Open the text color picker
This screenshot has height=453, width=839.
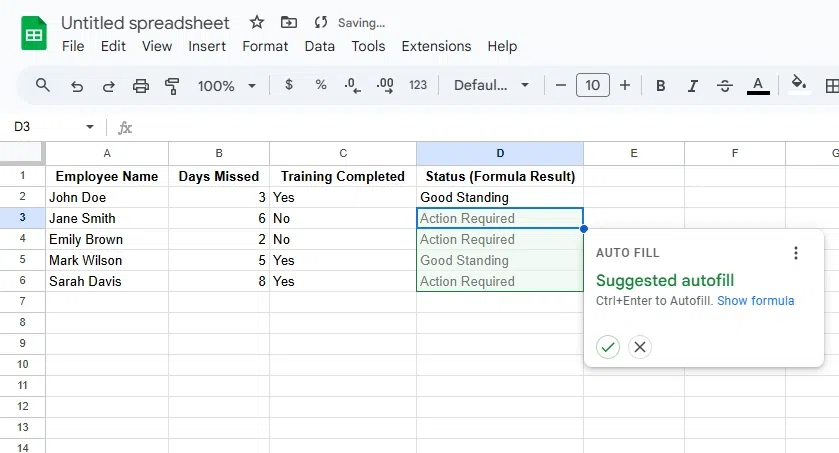[758, 86]
